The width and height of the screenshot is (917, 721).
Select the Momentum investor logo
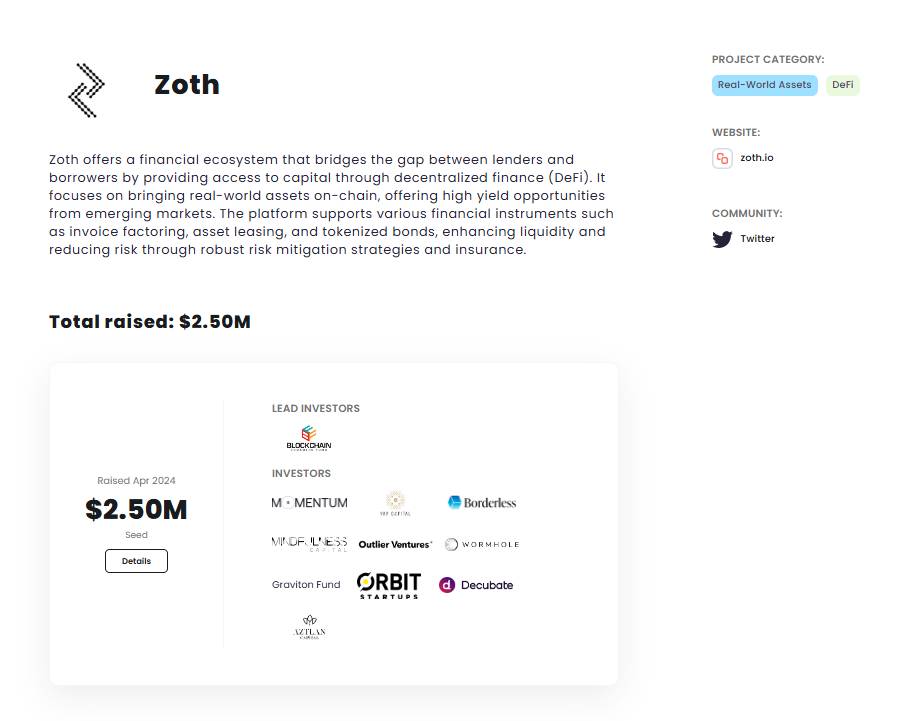(309, 503)
